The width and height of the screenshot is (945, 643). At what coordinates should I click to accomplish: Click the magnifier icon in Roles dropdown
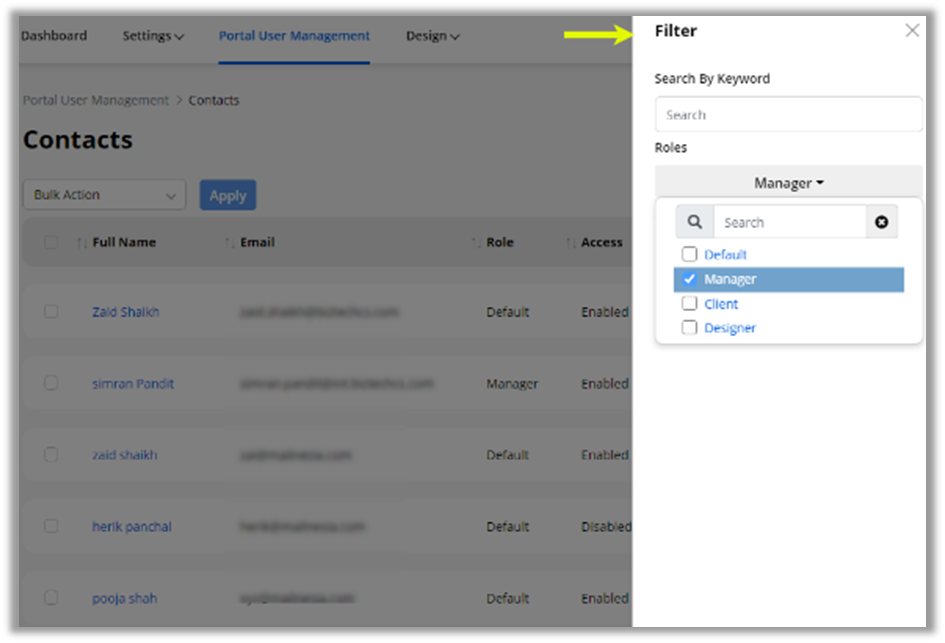695,222
